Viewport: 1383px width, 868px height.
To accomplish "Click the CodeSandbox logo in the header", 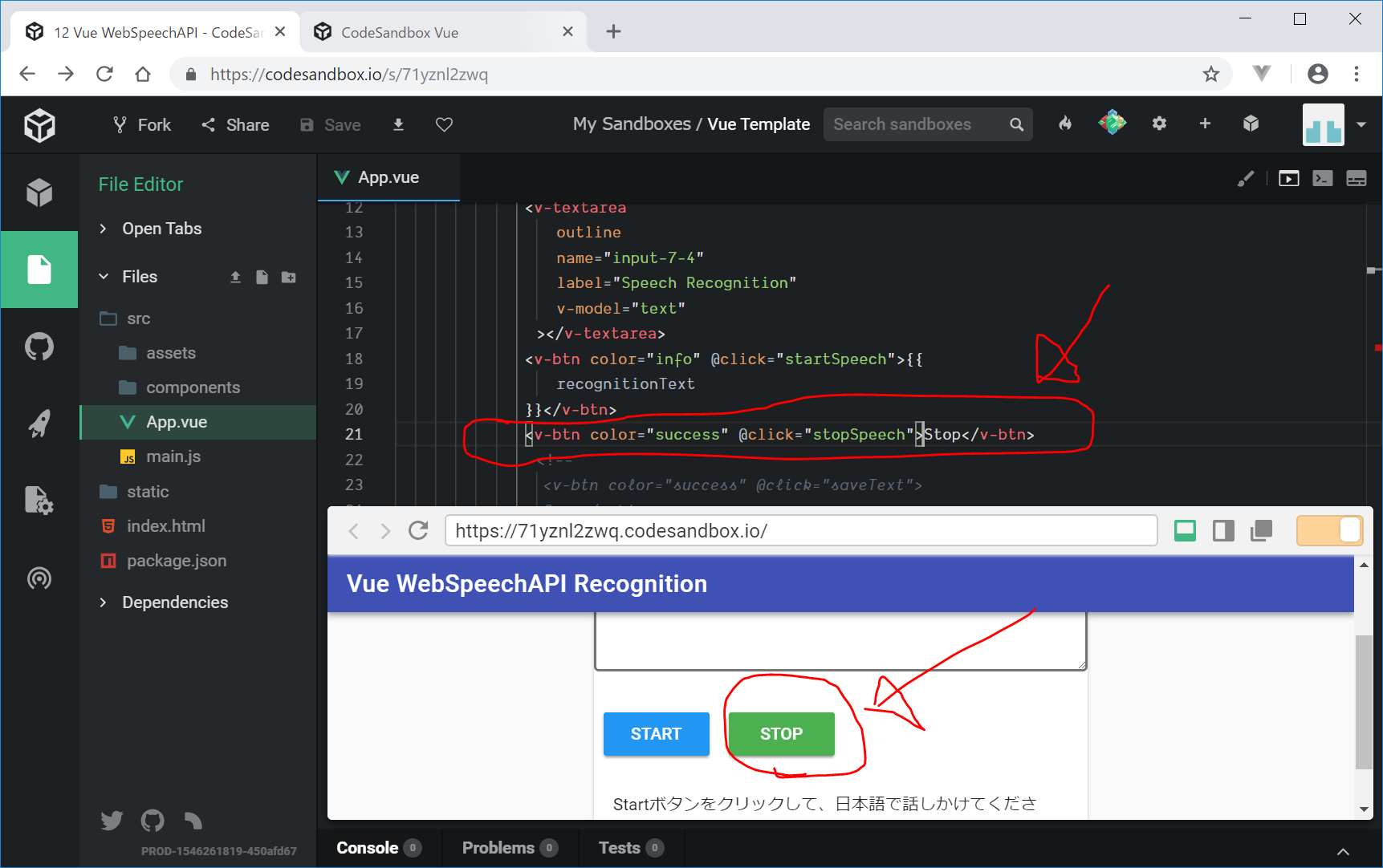I will [39, 125].
